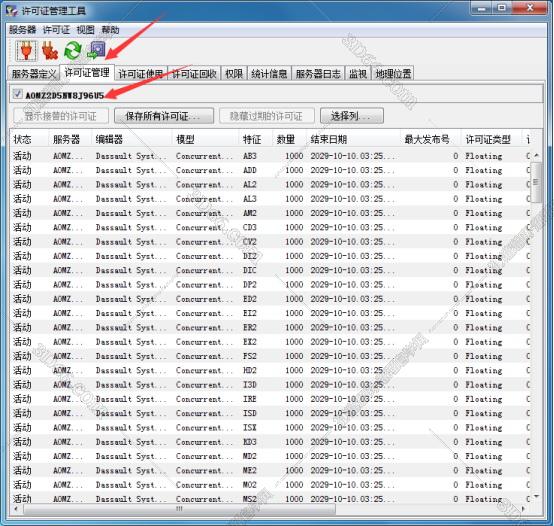554x526 pixels.
Task: Click the 显示接替的许可证 button
Action: pos(61,116)
